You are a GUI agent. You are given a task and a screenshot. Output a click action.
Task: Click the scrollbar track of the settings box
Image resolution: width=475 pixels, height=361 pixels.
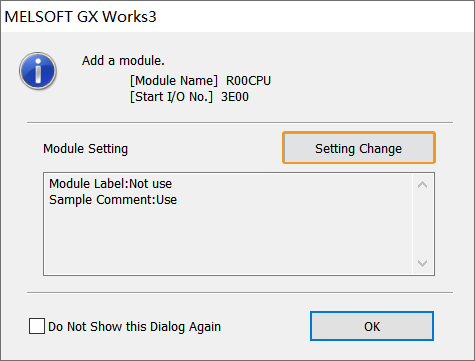tap(423, 224)
